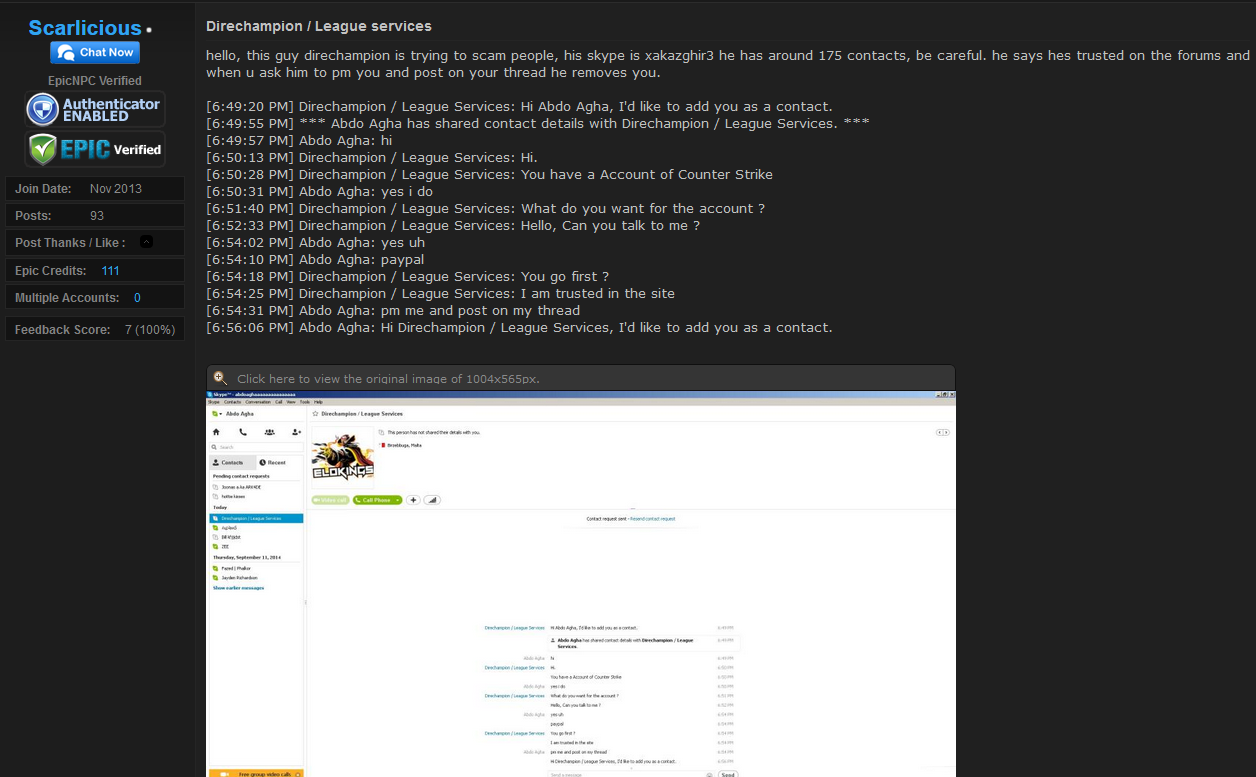
Task: Click the Birzebbuga, Malta location flag
Action: [x=382, y=445]
